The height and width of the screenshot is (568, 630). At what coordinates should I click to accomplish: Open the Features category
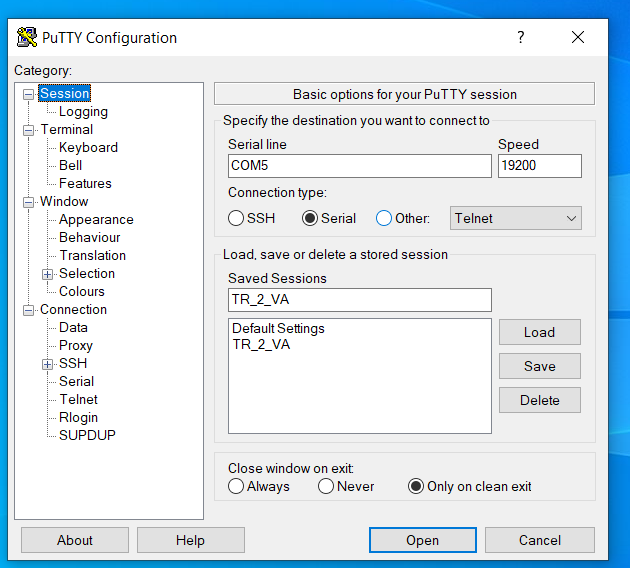coord(85,183)
